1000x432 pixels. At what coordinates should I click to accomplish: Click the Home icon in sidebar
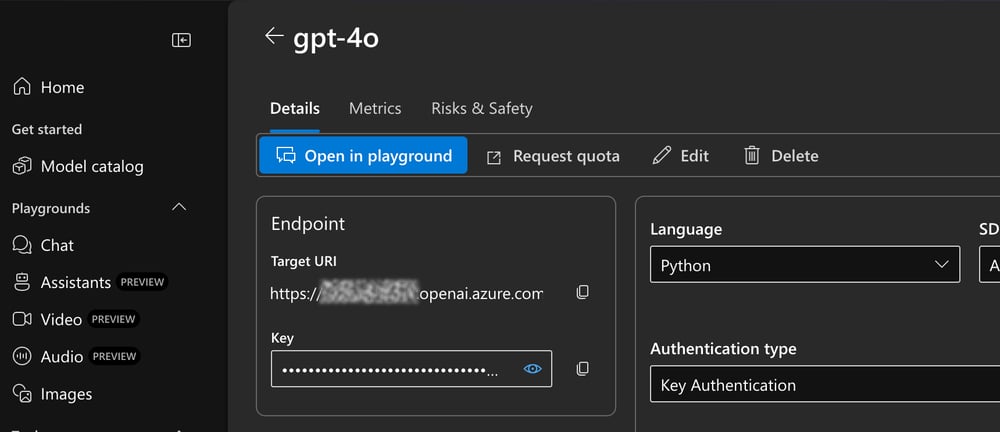(22, 88)
